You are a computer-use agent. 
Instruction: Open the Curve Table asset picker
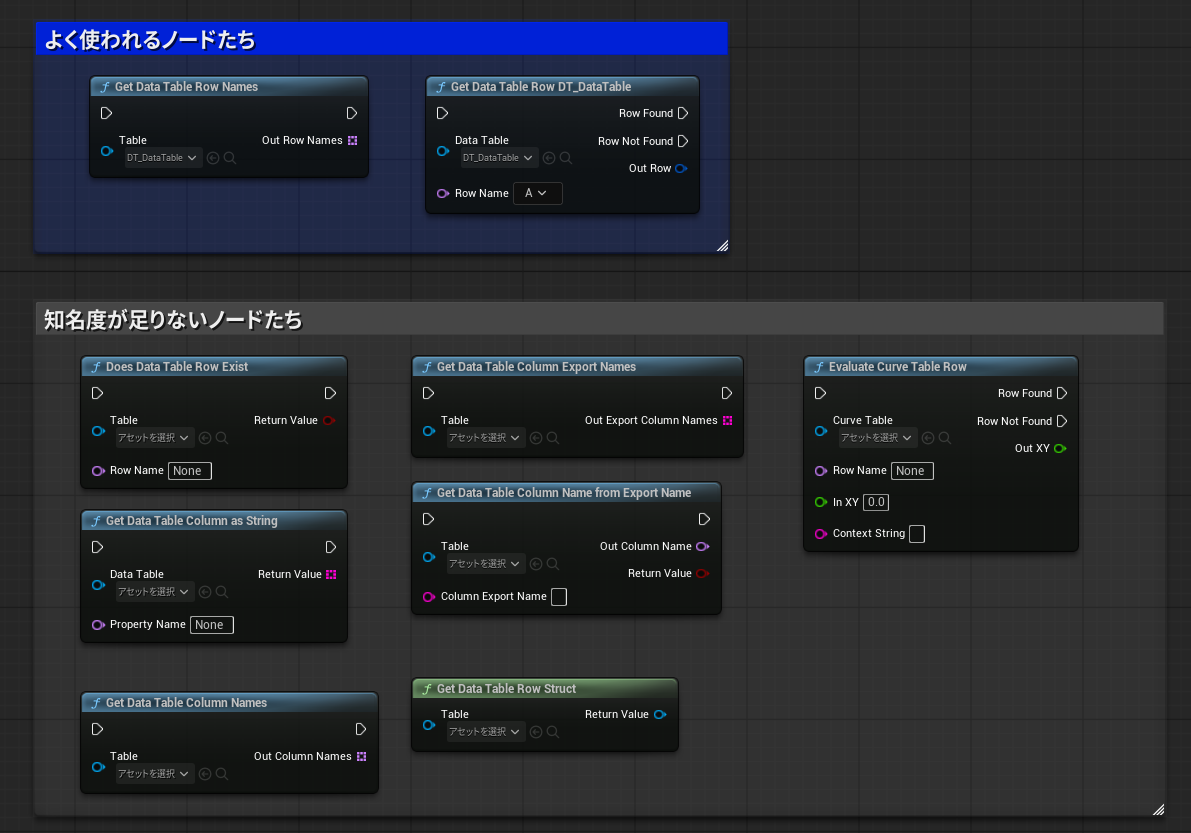pos(877,438)
